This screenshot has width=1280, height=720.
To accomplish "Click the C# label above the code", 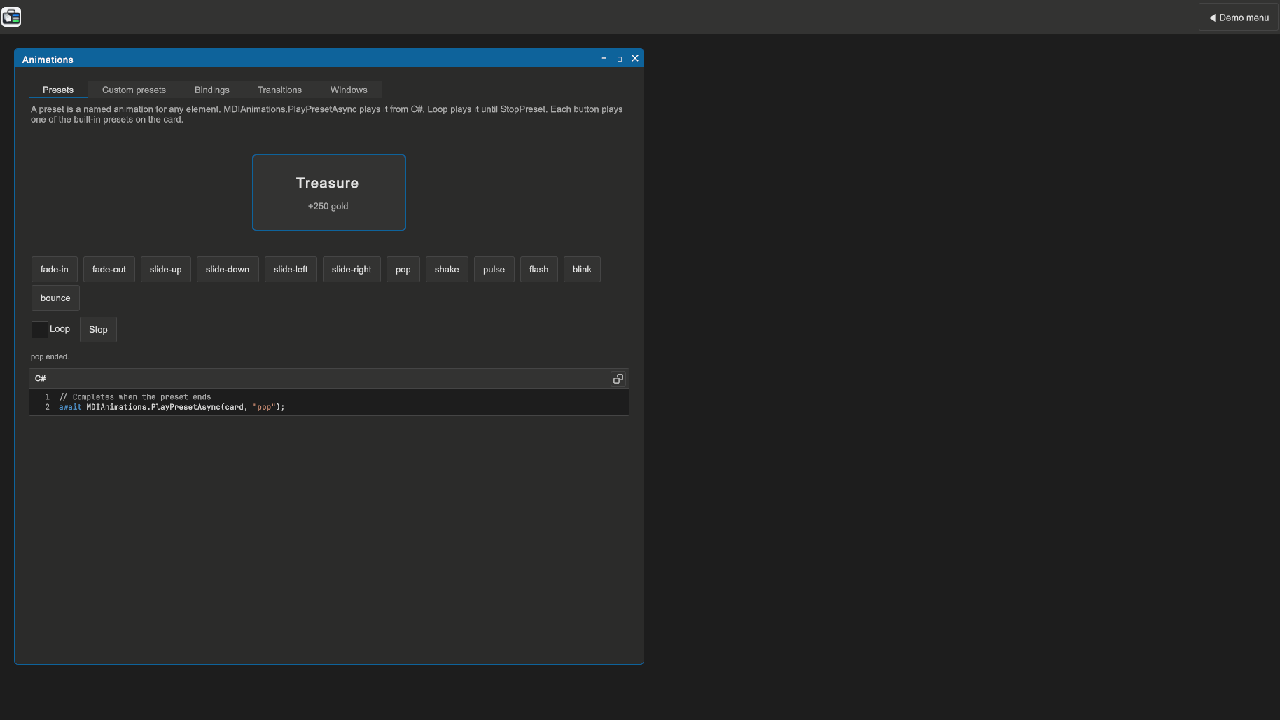I will [x=41, y=379].
